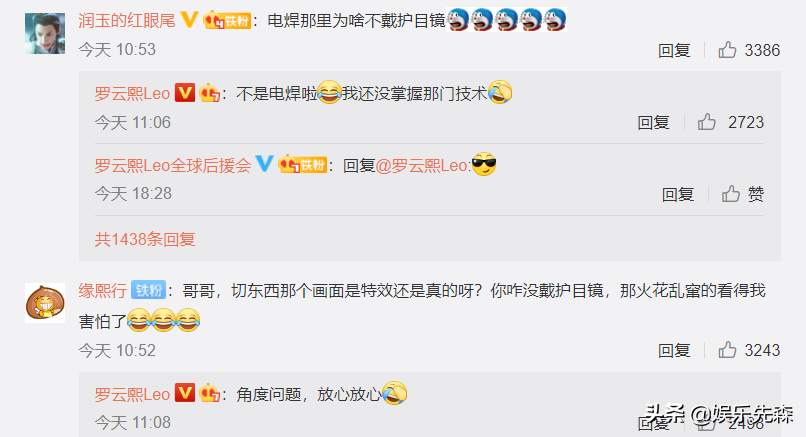Viewport: 806px width, 437px height.
Task: Open @罗云熙Leo mention link
Action: (x=422, y=166)
